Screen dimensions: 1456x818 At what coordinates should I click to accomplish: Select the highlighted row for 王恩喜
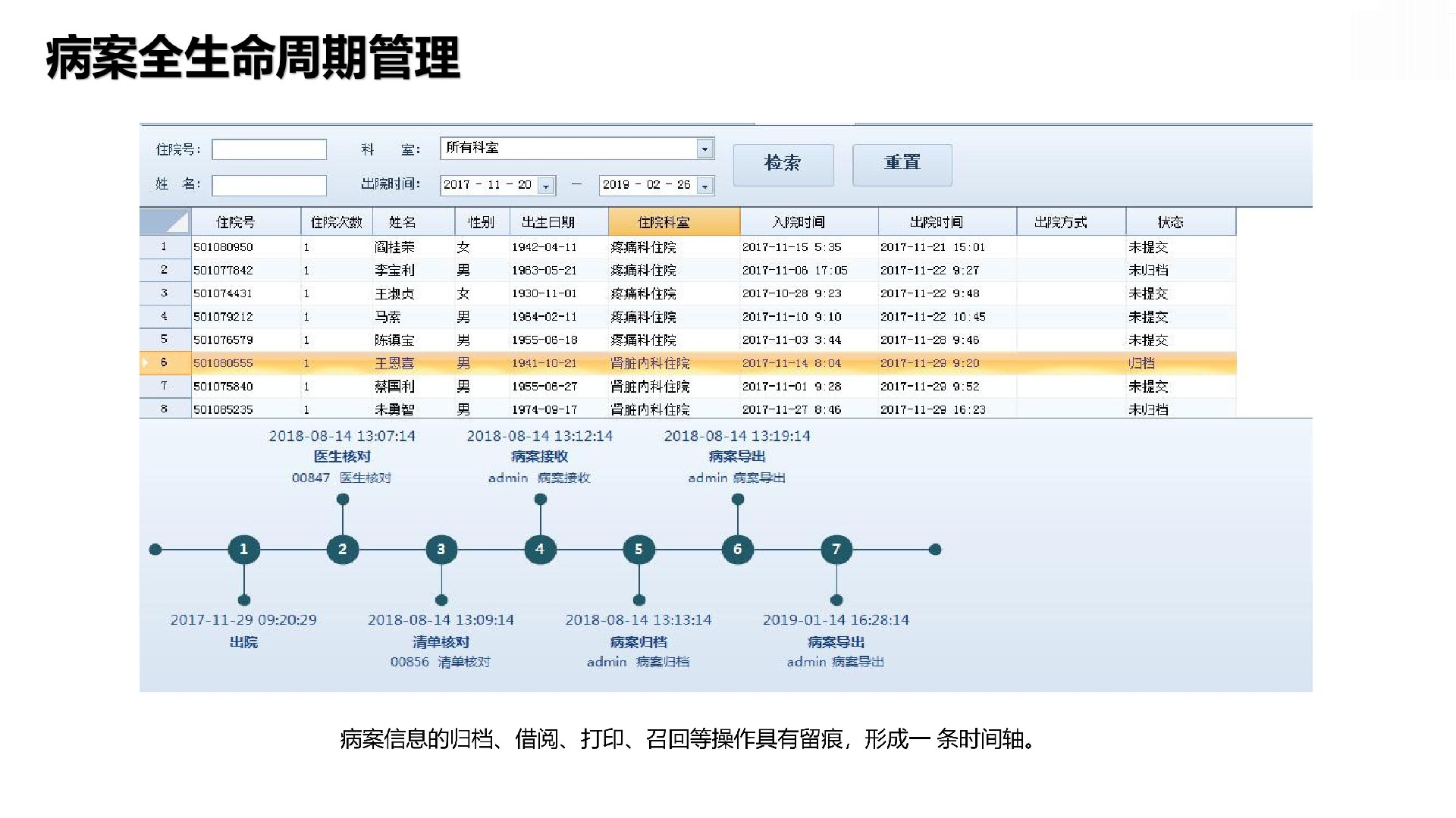[x=394, y=363]
